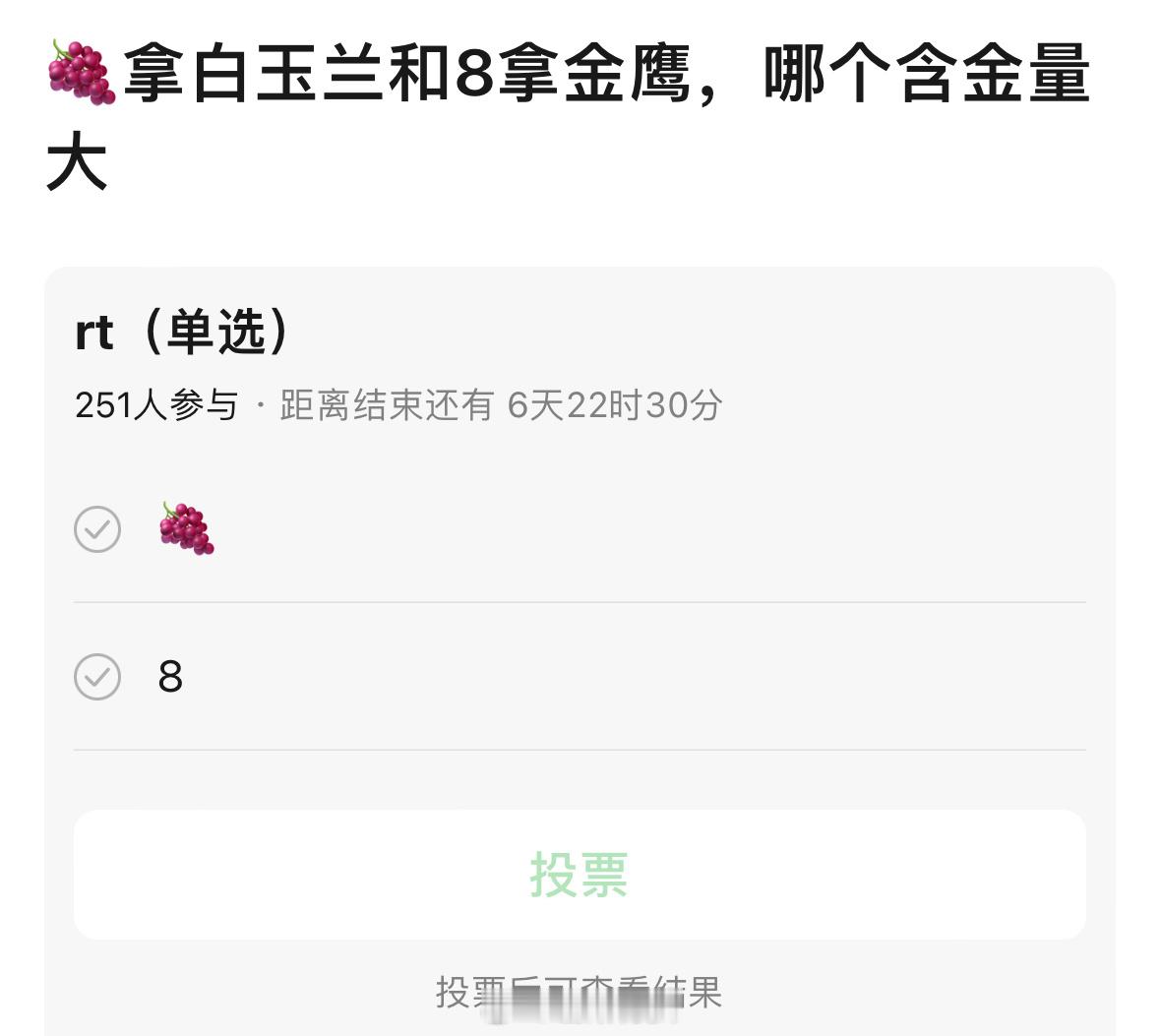Click the grape emoji in the post title
Image resolution: width=1160 pixels, height=1036 pixels.
click(82, 73)
